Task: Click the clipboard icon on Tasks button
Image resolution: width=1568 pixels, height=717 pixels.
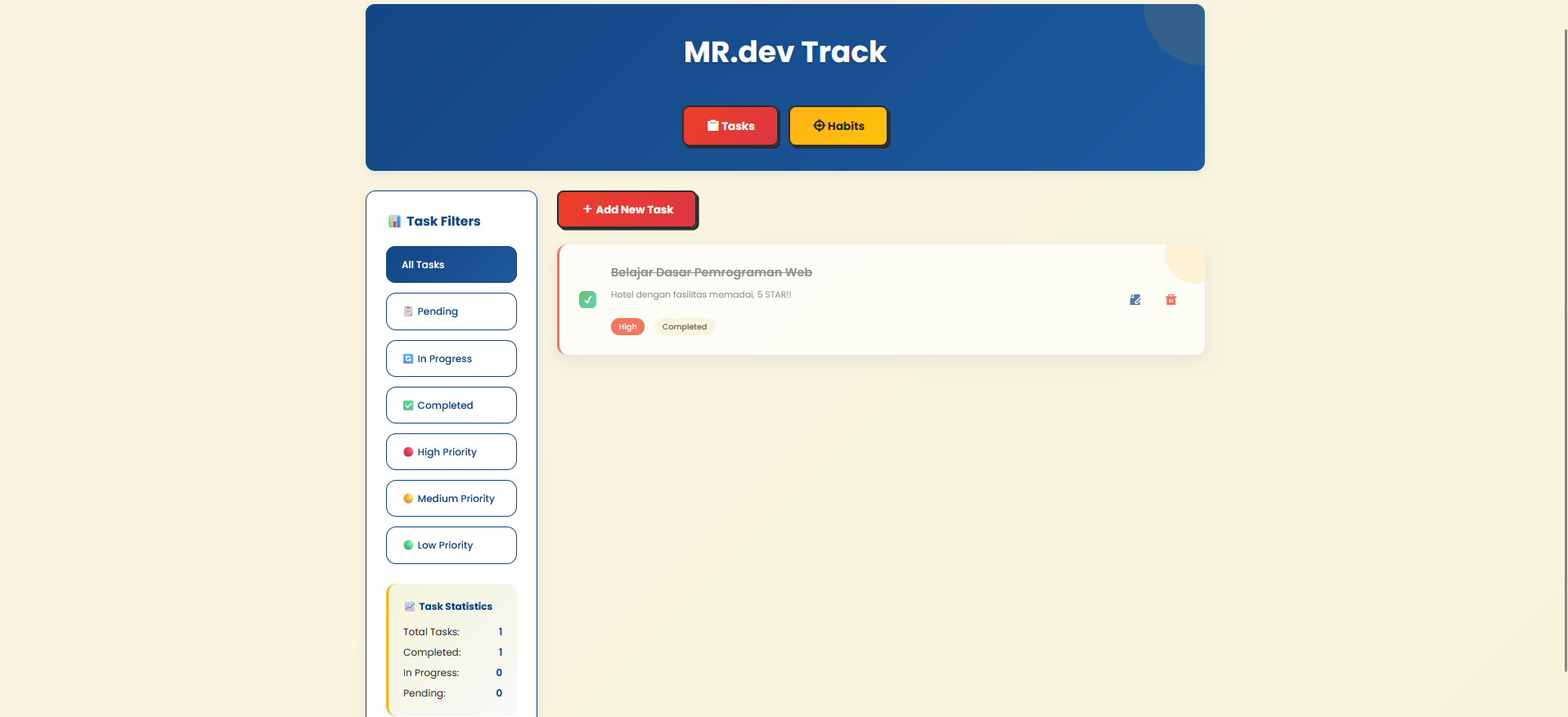Action: 712,126
